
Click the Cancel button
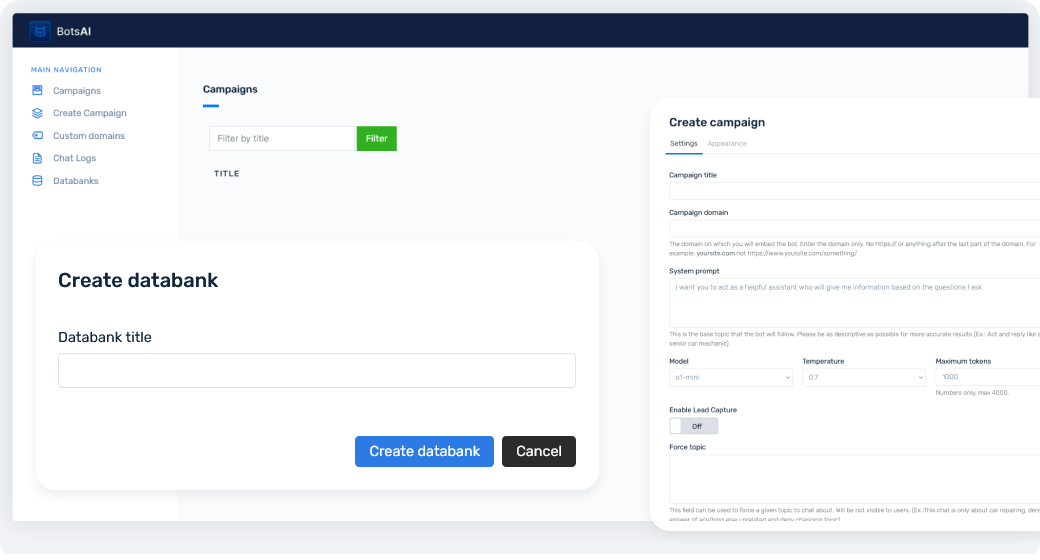coord(538,451)
